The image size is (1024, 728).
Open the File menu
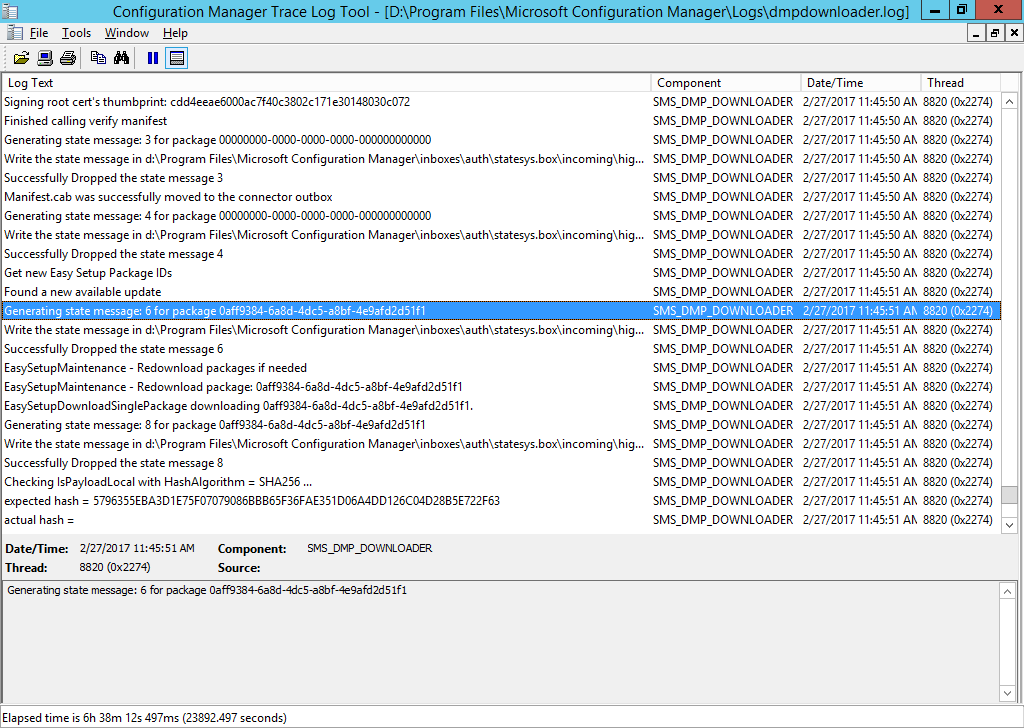tap(39, 33)
